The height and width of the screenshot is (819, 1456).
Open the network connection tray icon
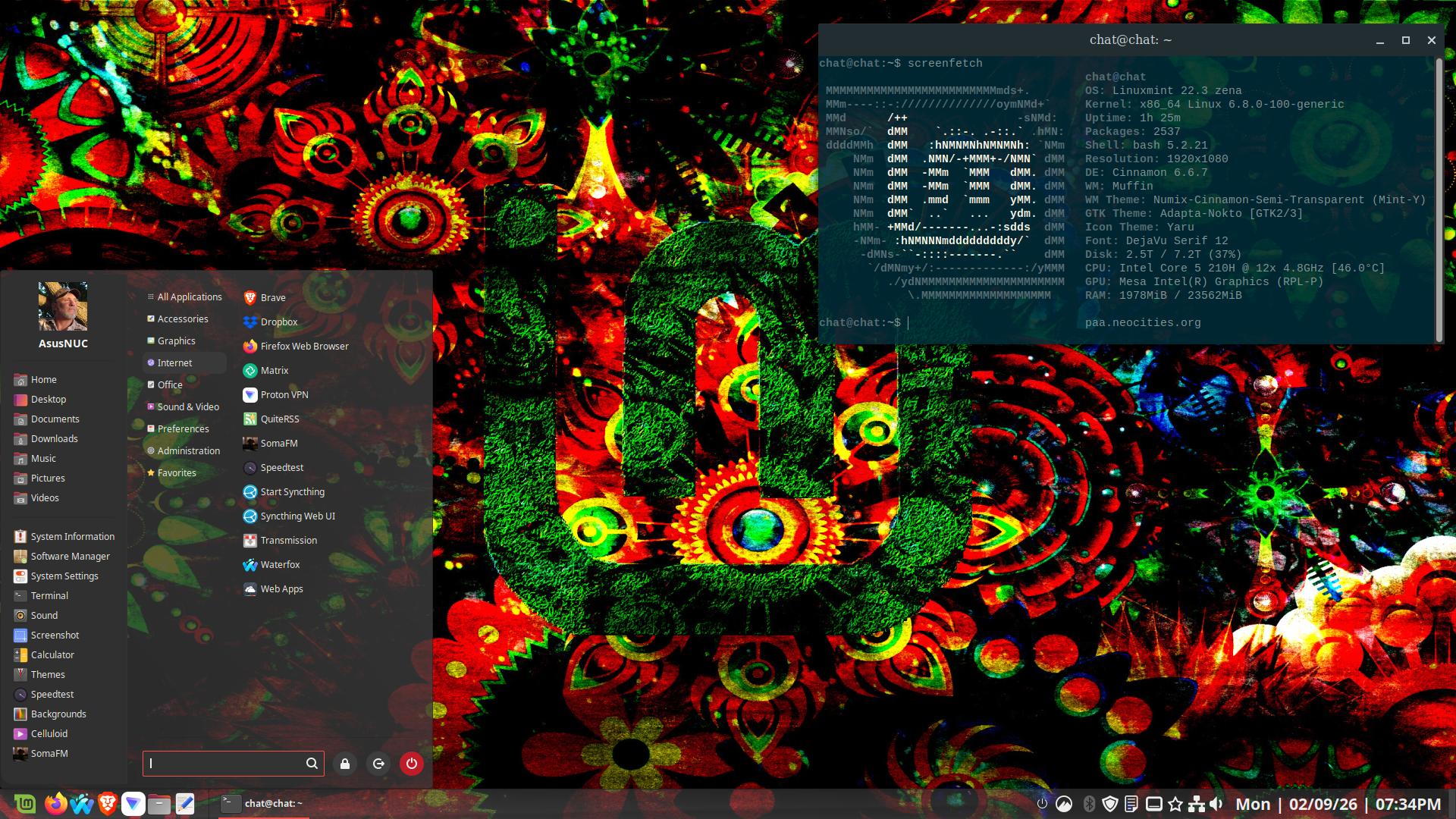click(x=1197, y=804)
